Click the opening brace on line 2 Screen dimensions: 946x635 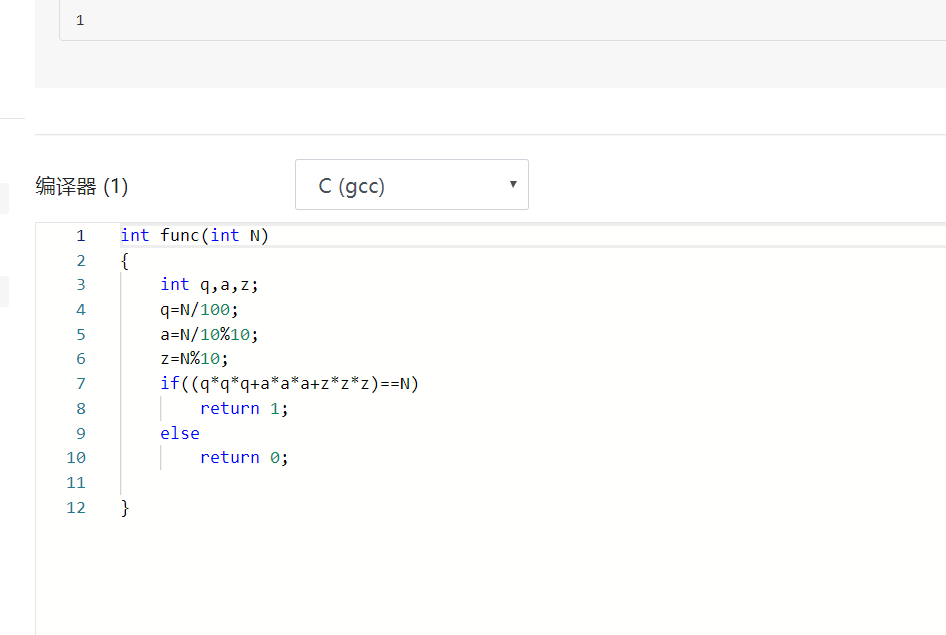coord(125,261)
